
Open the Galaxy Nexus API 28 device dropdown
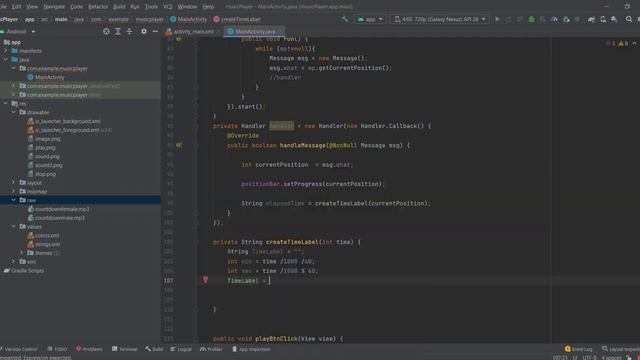click(439, 19)
